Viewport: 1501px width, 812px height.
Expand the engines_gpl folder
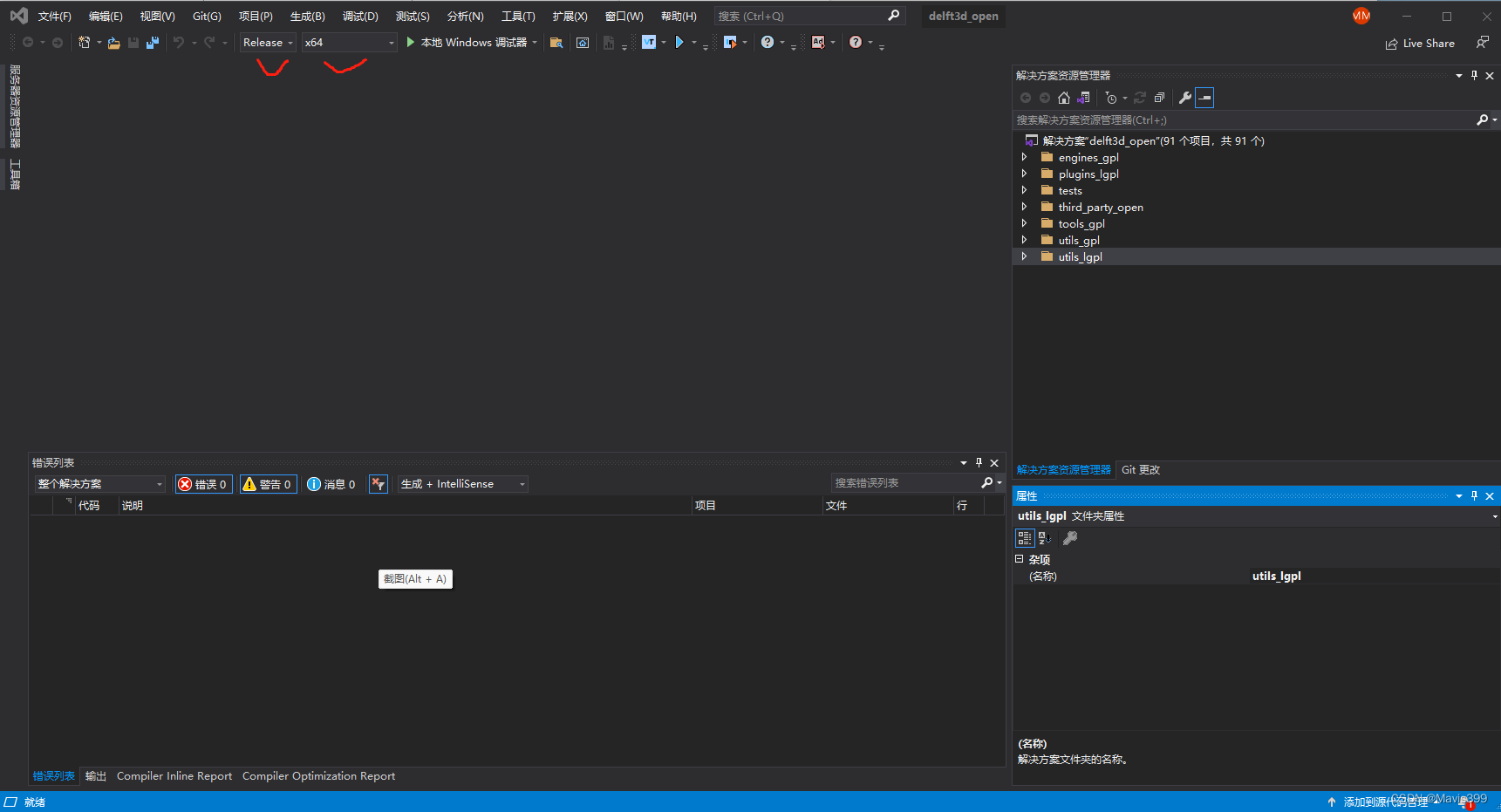click(x=1025, y=158)
